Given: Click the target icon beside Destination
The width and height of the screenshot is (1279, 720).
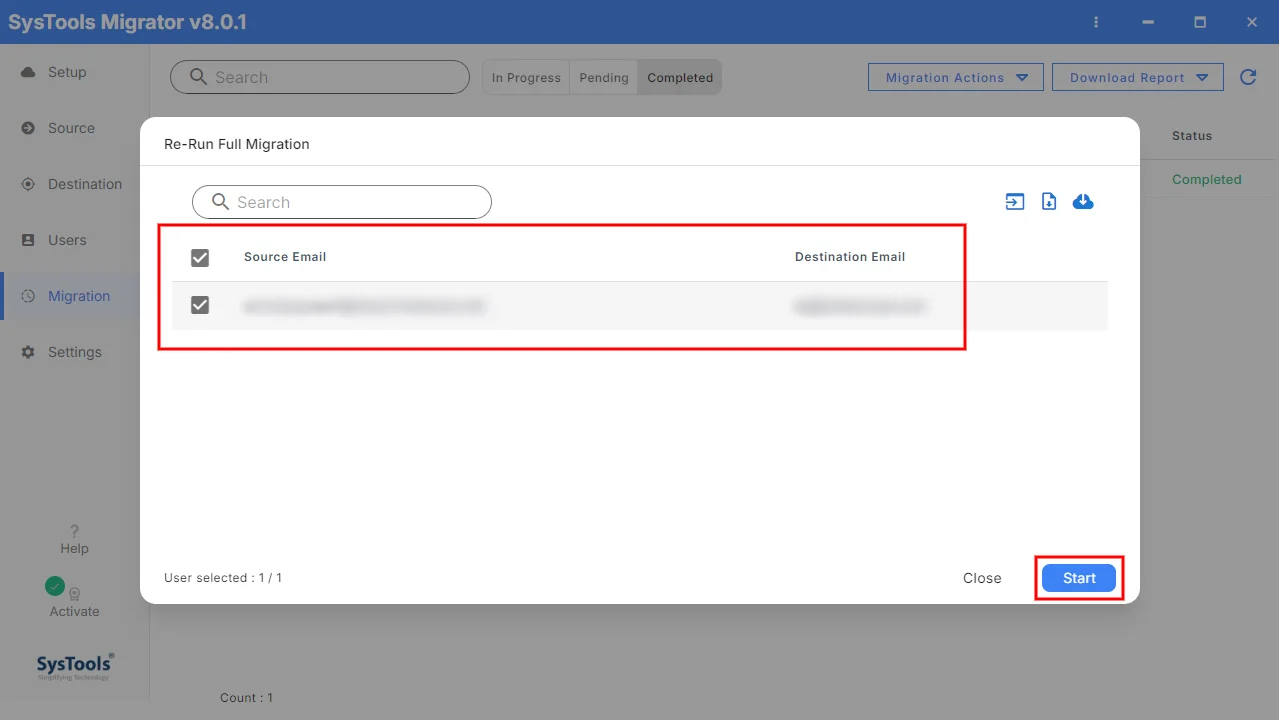Looking at the screenshot, I should pos(28,184).
